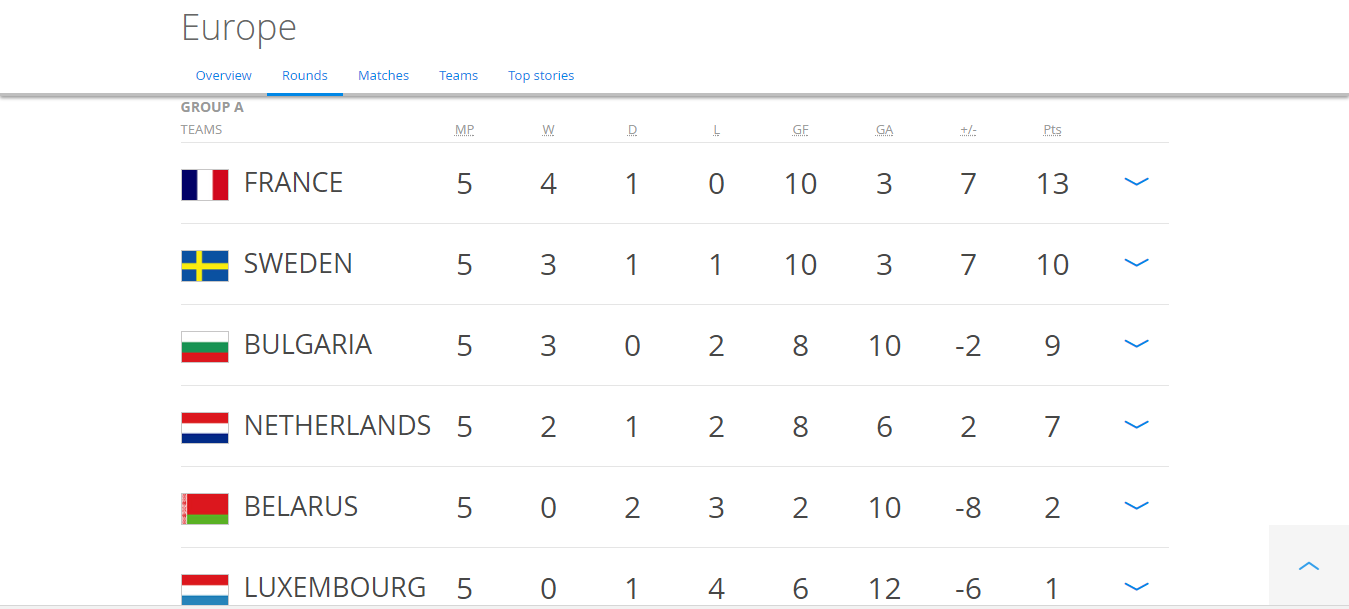This screenshot has height=609, width=1349.
Task: Expand the Bulgaria row chevron
Action: [1136, 344]
